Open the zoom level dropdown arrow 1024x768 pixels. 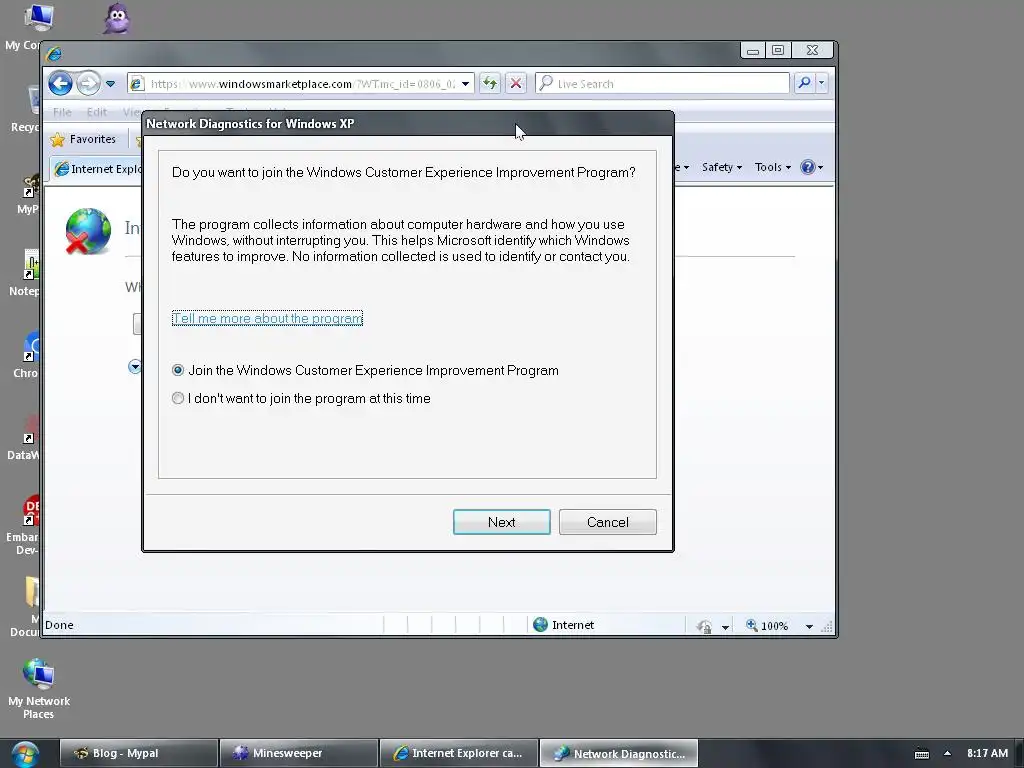coord(809,626)
